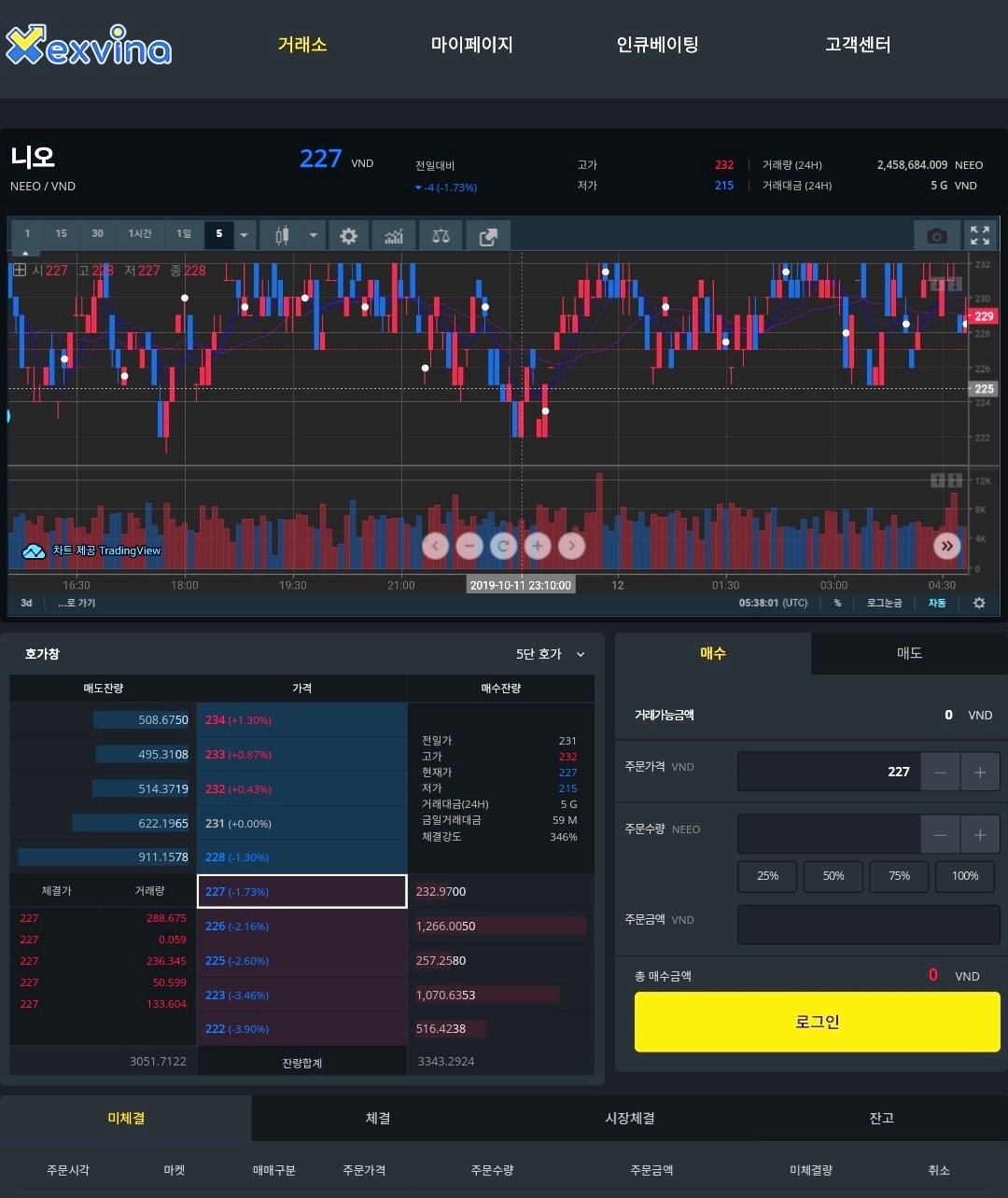Open the indicators chart icon
The height and width of the screenshot is (1198, 1008).
click(394, 235)
